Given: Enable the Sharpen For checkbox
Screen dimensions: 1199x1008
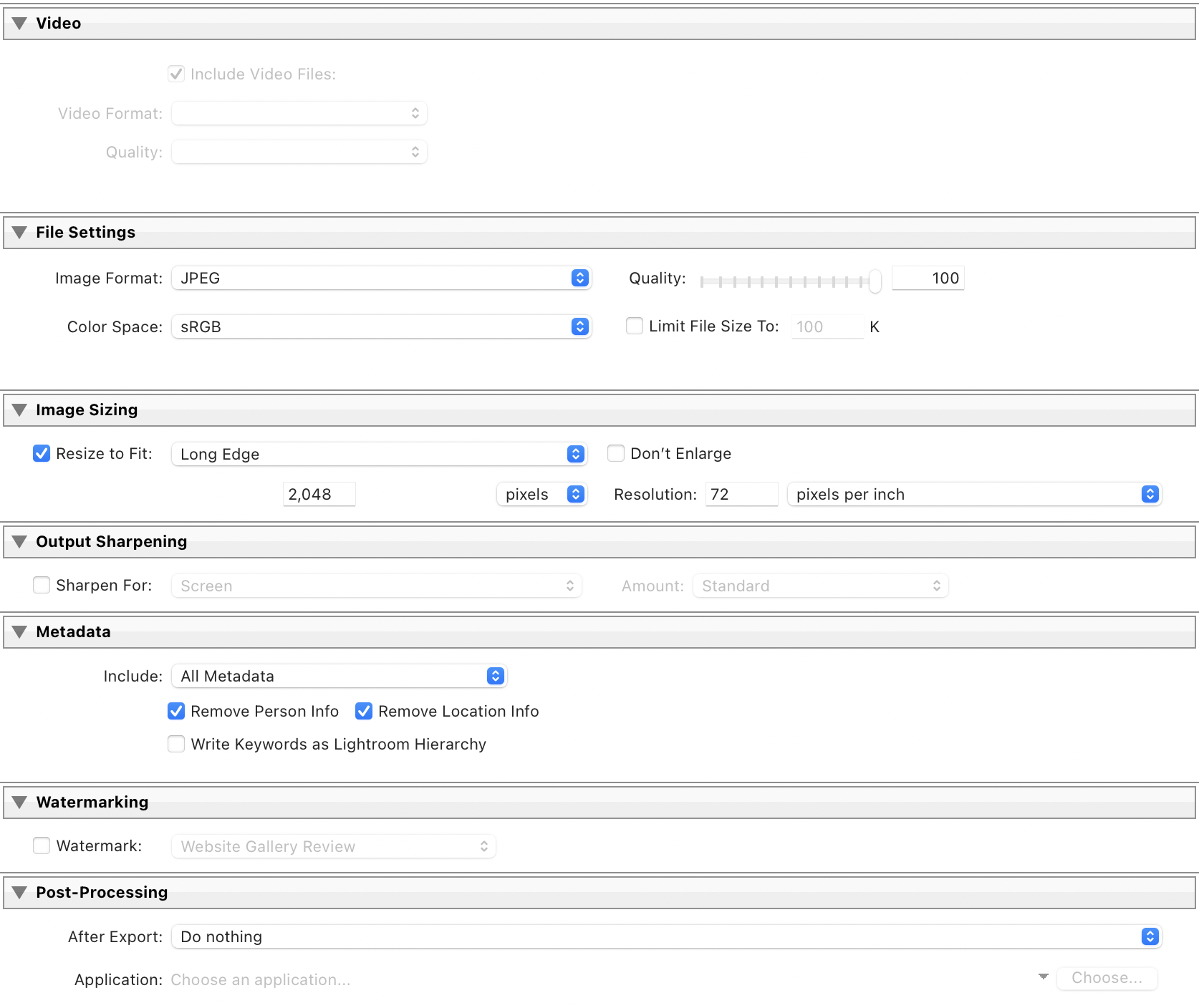Looking at the screenshot, I should tap(42, 586).
